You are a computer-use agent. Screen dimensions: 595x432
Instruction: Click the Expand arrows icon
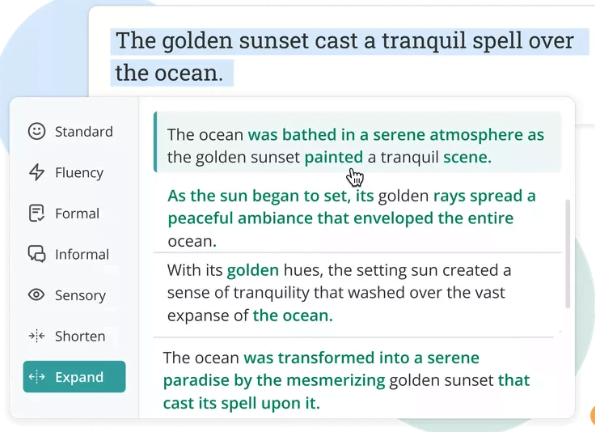36,377
